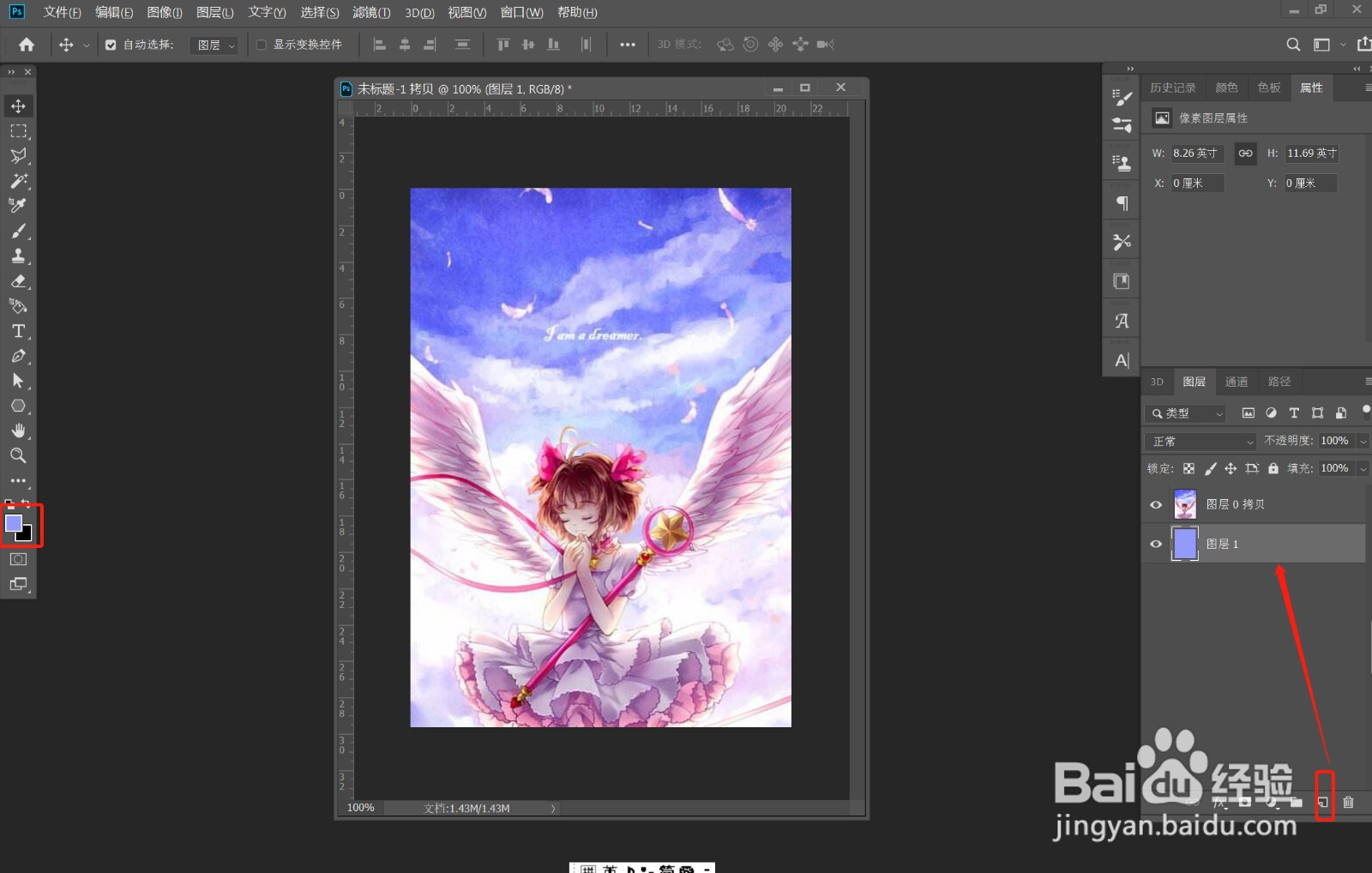Viewport: 1372px width, 873px height.
Task: Collapse the right panels double arrow
Action: point(1357,69)
